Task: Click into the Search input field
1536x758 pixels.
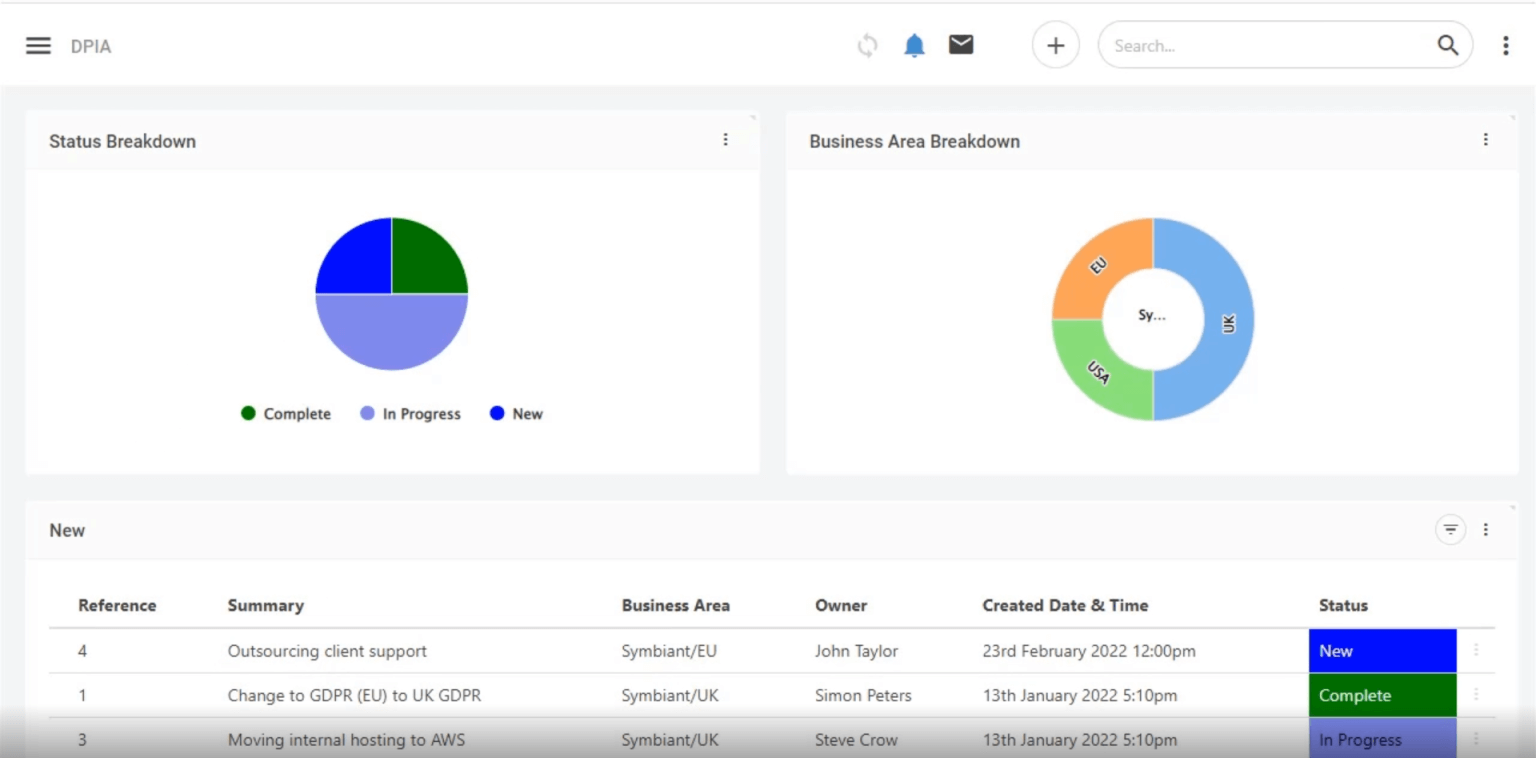Action: pyautogui.click(x=1265, y=46)
